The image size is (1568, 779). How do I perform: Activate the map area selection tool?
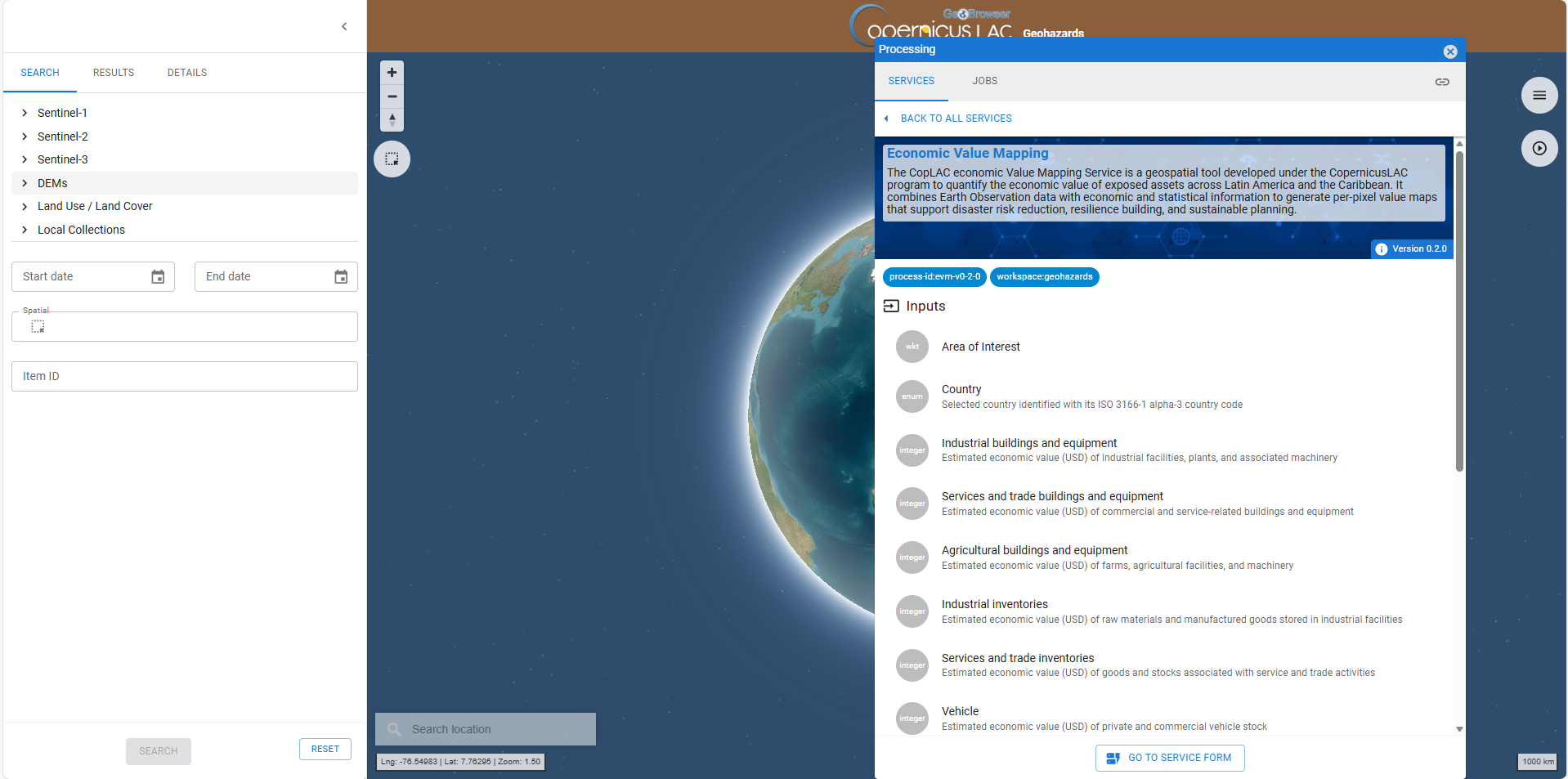(x=392, y=159)
